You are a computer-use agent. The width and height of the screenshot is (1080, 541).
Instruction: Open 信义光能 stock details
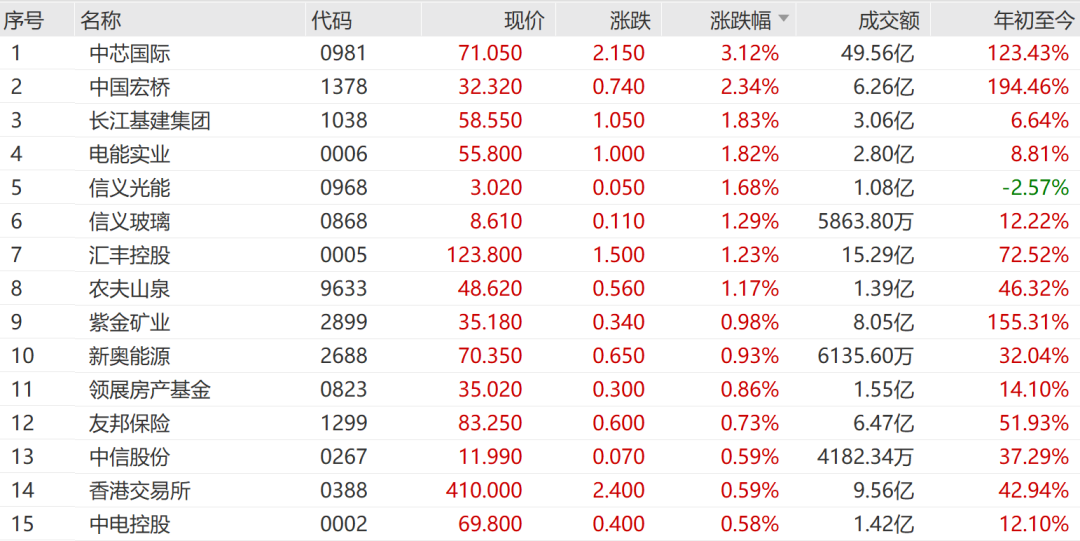(130, 188)
